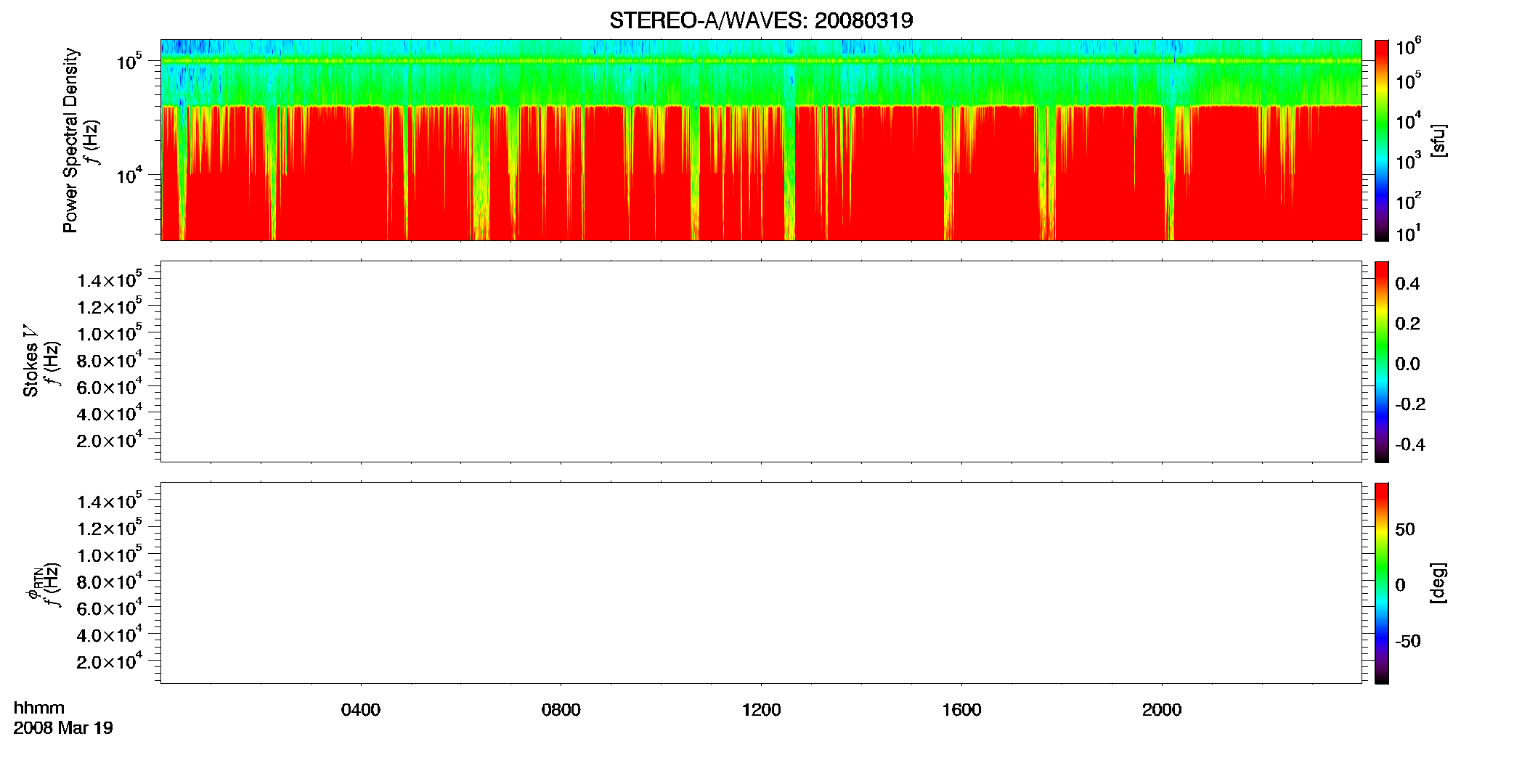Click the 1200 time tick label

(761, 710)
